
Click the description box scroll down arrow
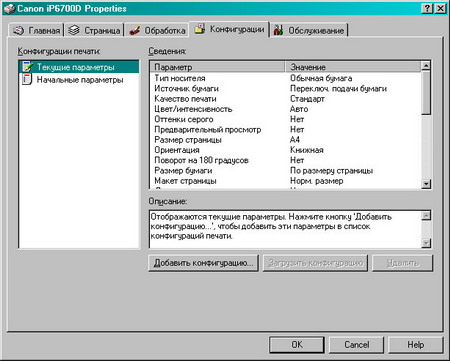coord(426,243)
